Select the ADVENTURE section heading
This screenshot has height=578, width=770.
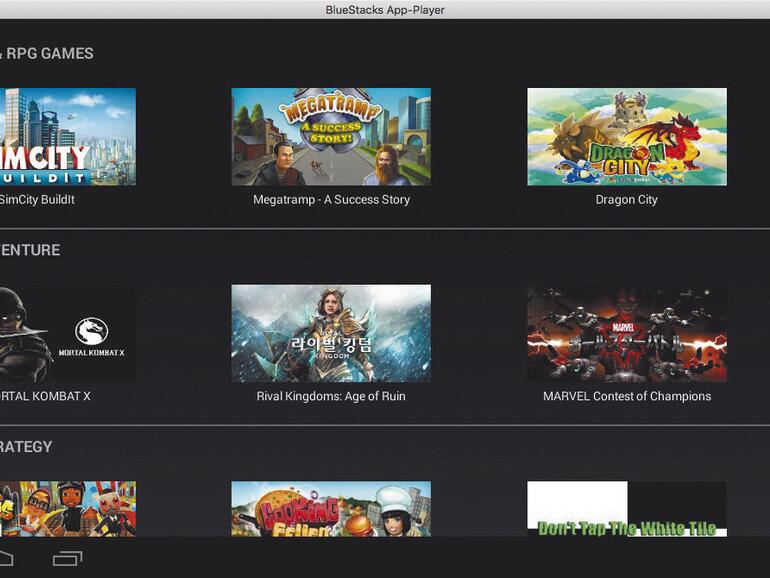click(x=30, y=250)
